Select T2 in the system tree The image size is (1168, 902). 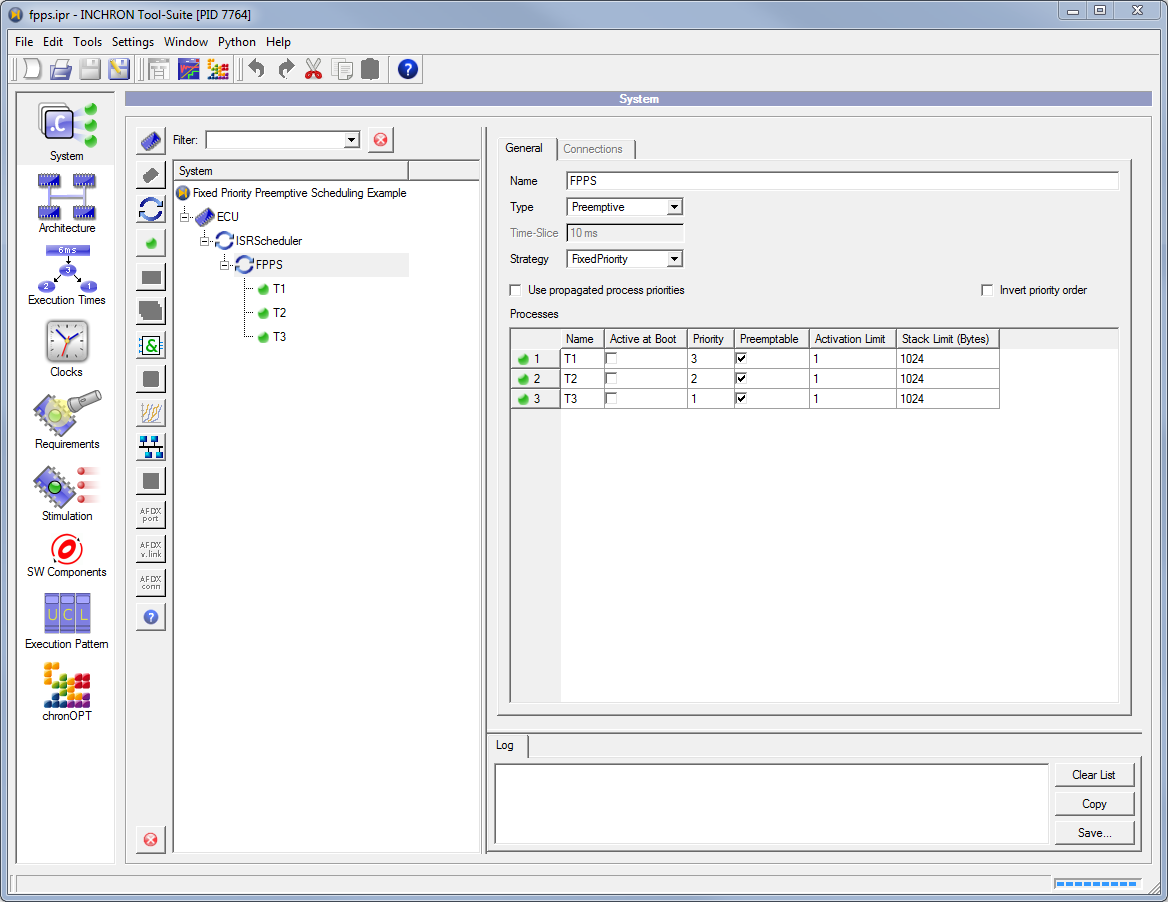pos(279,313)
